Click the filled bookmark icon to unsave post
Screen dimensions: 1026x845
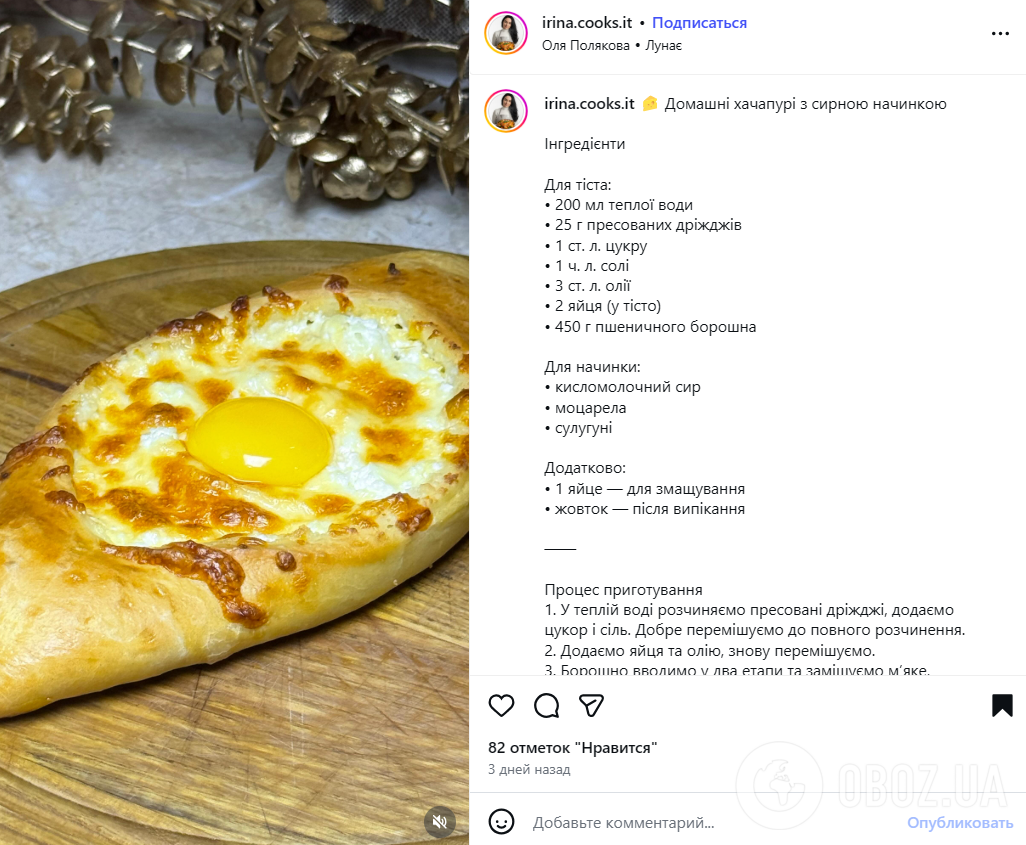[1000, 706]
